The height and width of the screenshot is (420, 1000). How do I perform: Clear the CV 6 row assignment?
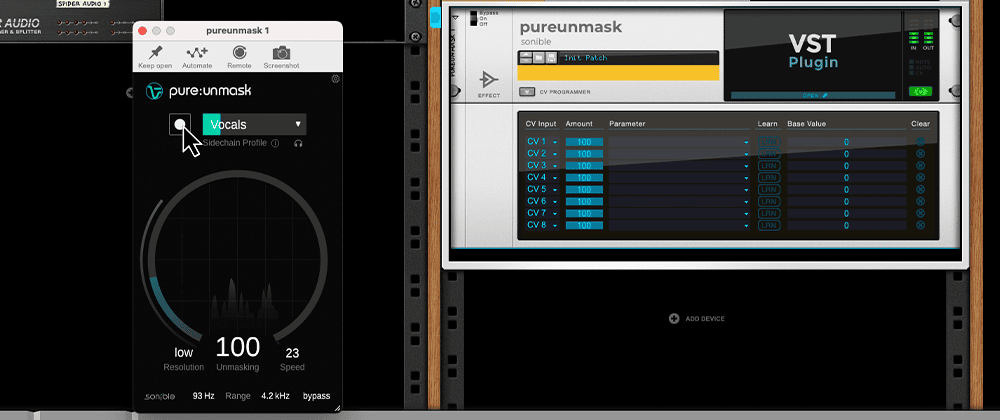tap(920, 201)
